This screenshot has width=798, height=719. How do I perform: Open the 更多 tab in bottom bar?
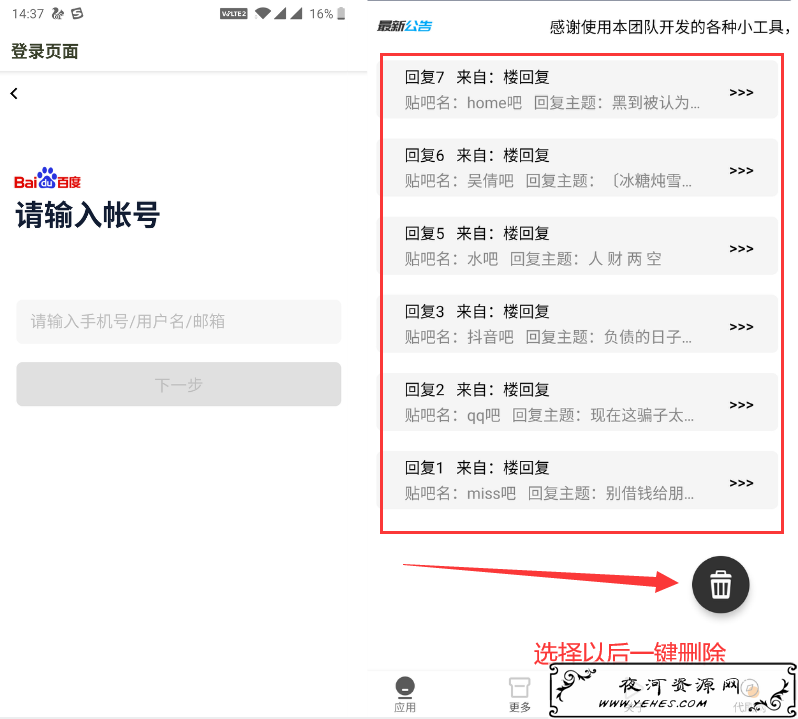click(x=520, y=694)
